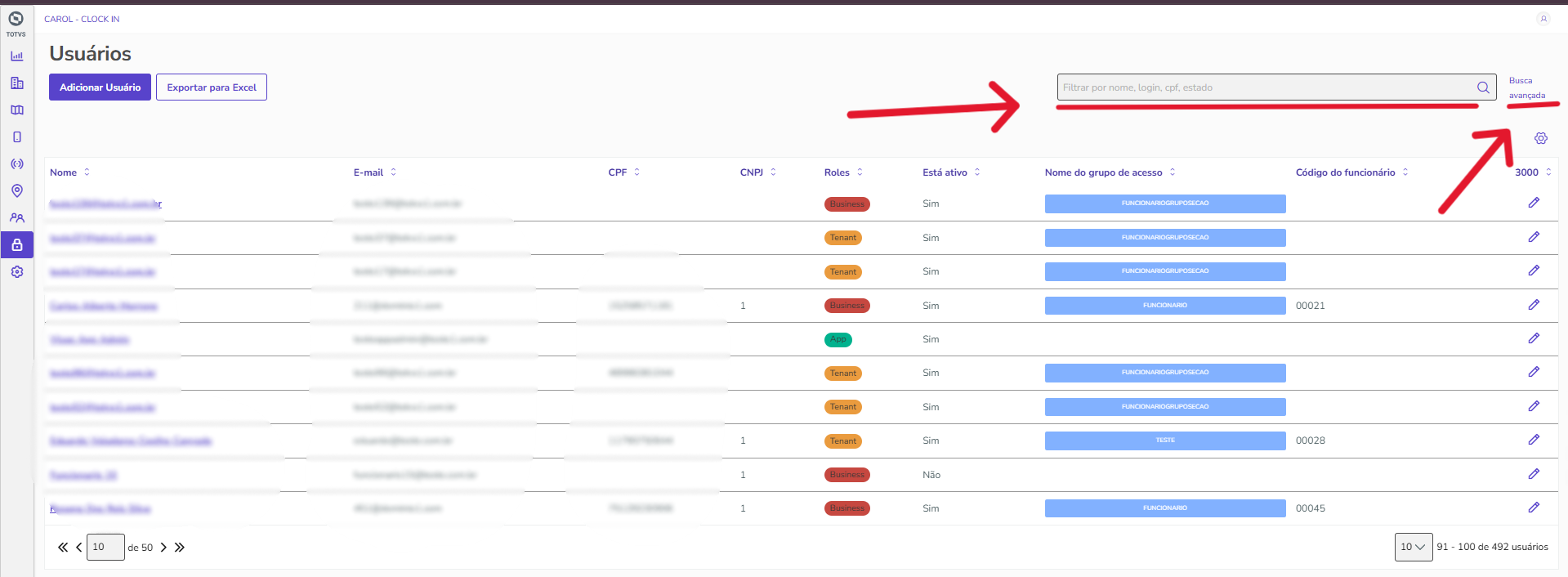The height and width of the screenshot is (577, 1568).
Task: Open the buildings icon in the sidebar
Action: (16, 83)
